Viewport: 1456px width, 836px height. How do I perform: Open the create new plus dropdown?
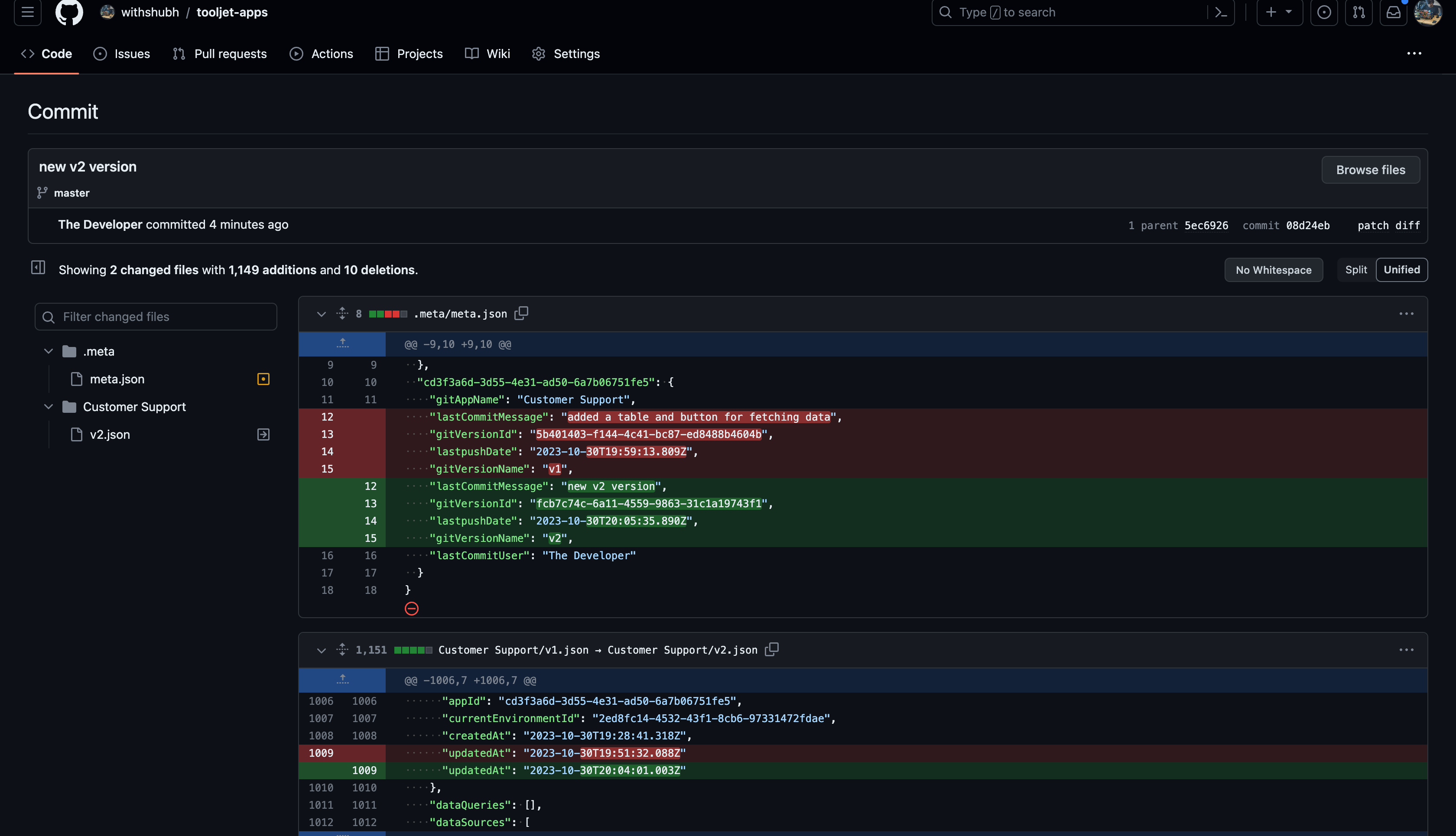pos(1279,12)
